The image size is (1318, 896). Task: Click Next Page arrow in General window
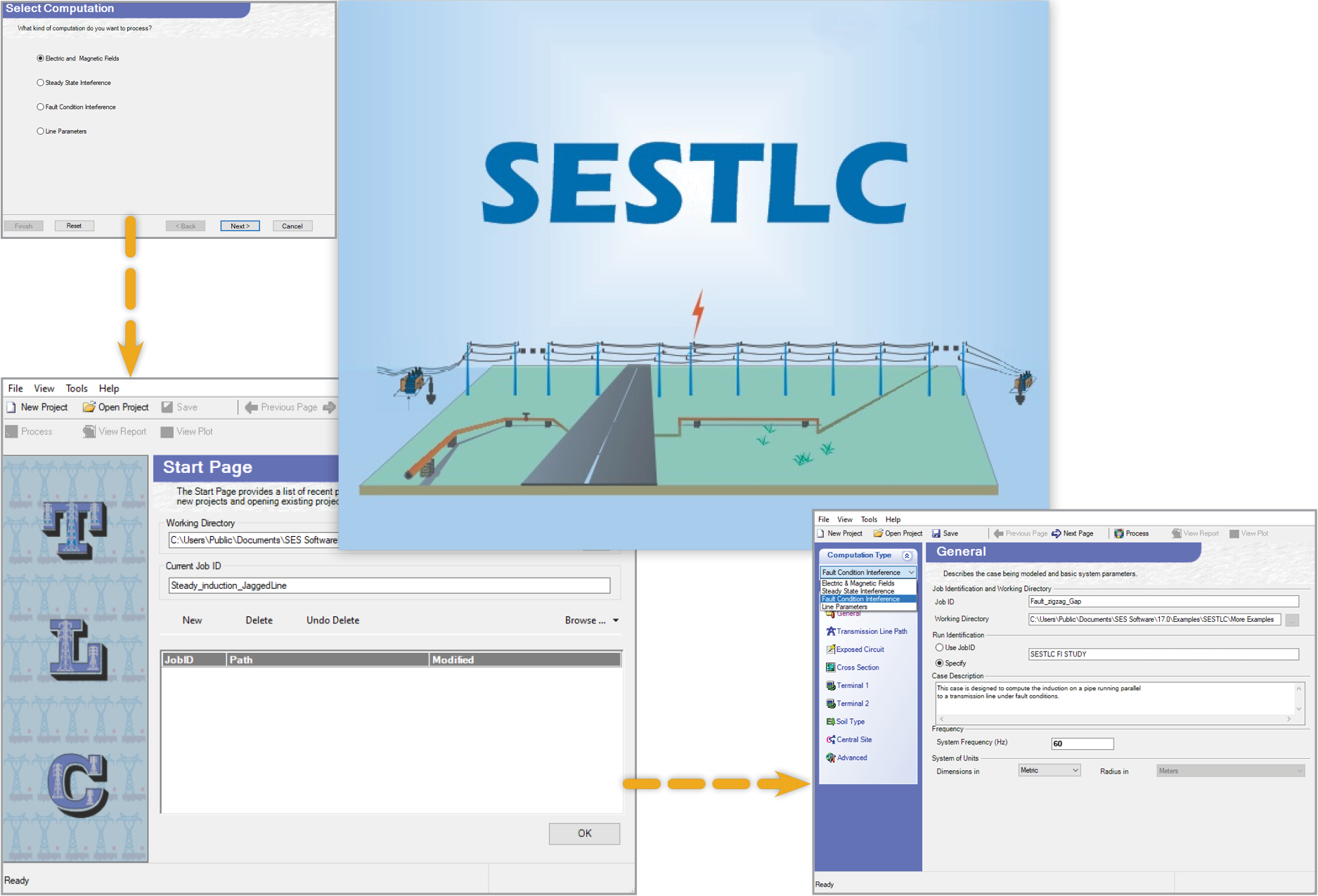pyautogui.click(x=1056, y=533)
